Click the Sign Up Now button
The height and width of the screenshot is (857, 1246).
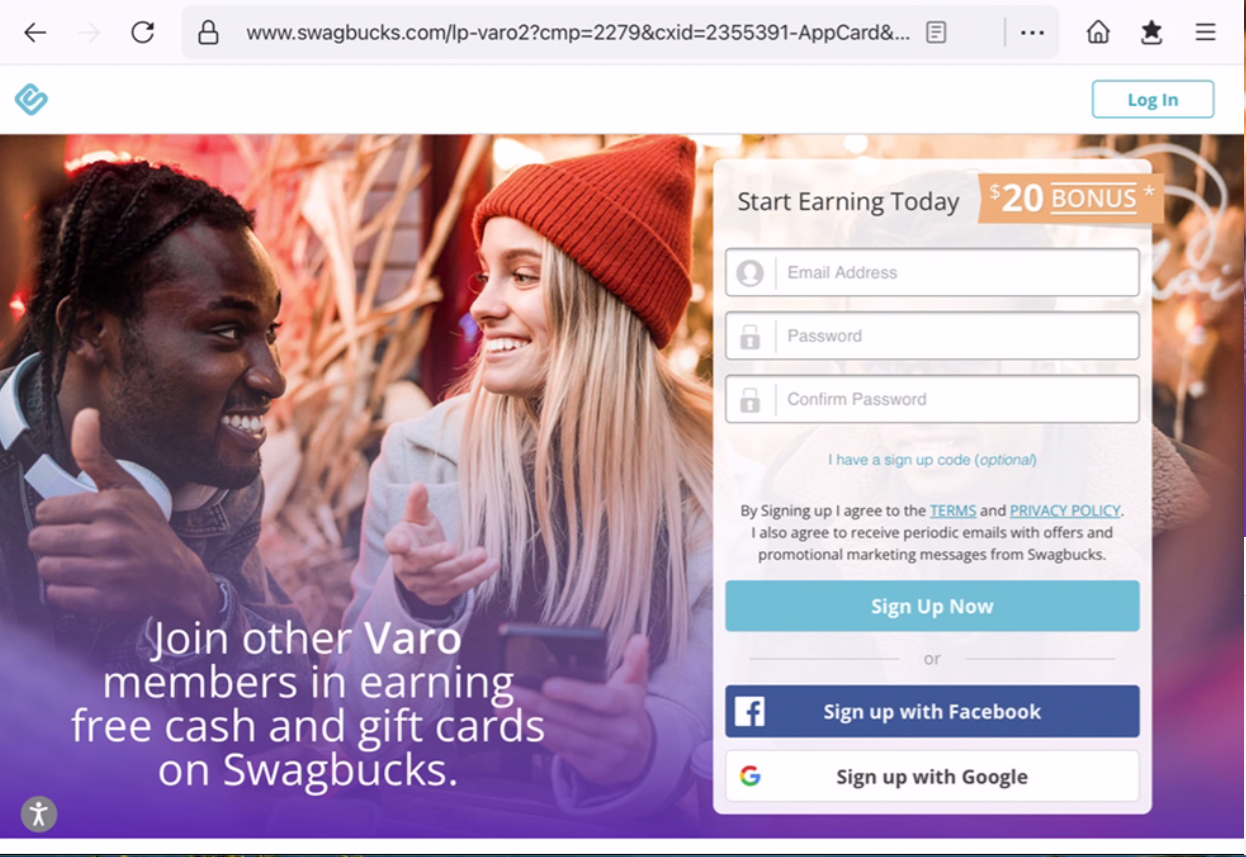[x=932, y=606]
